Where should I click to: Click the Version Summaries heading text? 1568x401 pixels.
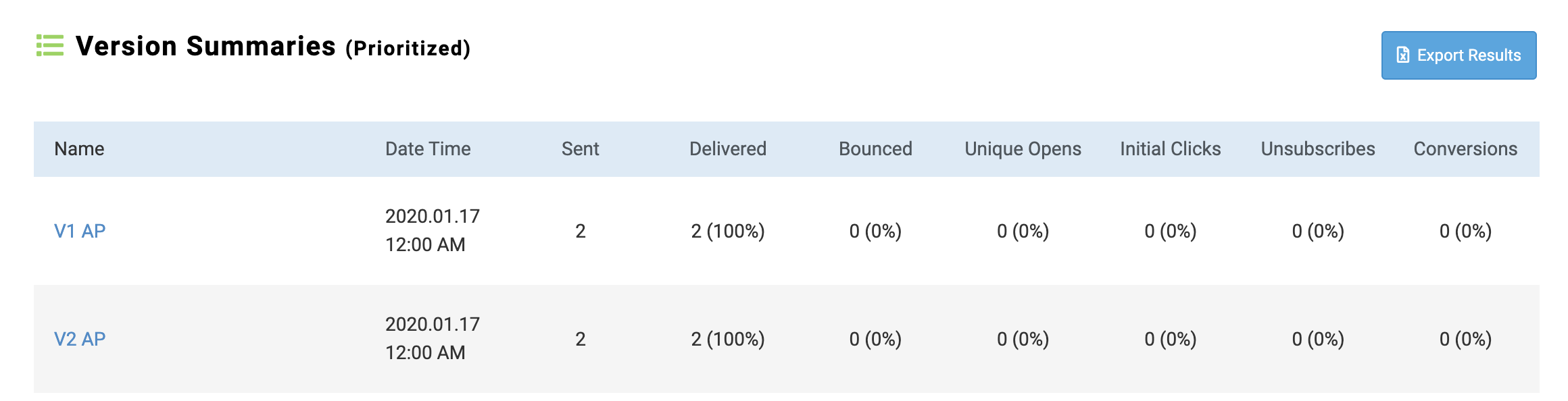pyautogui.click(x=205, y=47)
